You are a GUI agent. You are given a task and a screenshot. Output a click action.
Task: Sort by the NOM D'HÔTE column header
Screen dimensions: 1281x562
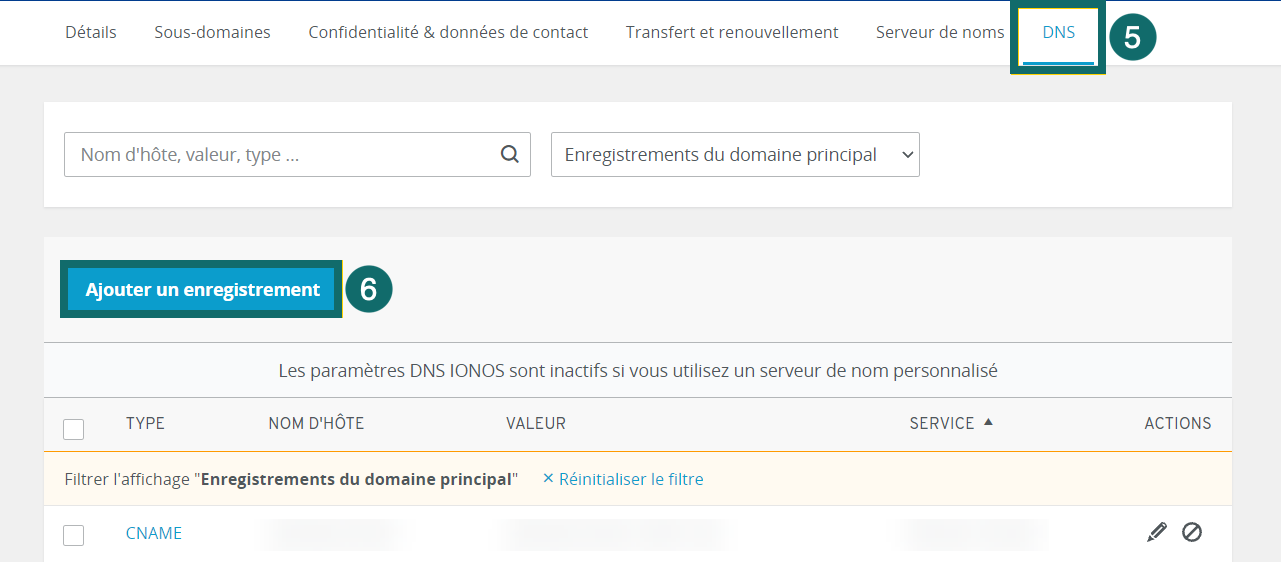(x=316, y=423)
